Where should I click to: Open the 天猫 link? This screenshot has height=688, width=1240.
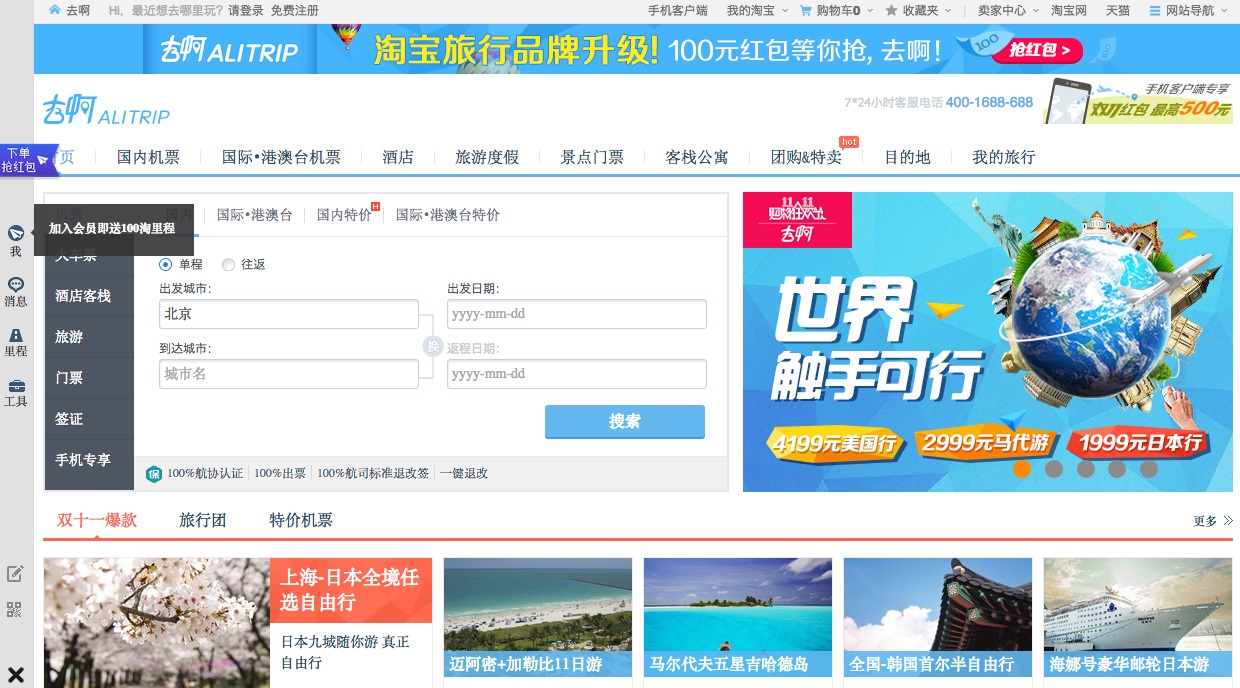1118,10
